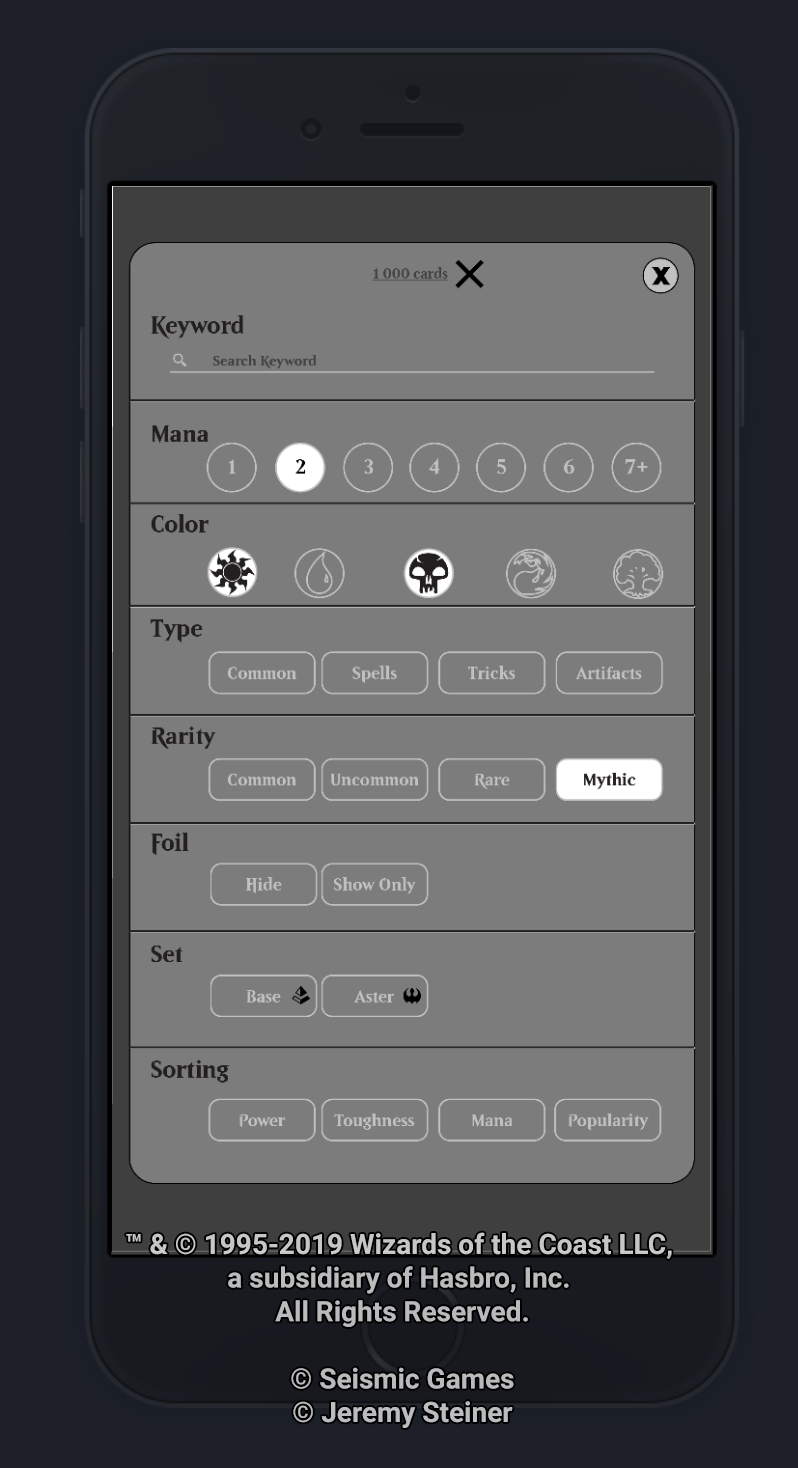Click the magnifier search icon
Viewport: 798px width, 1468px height.
[180, 360]
